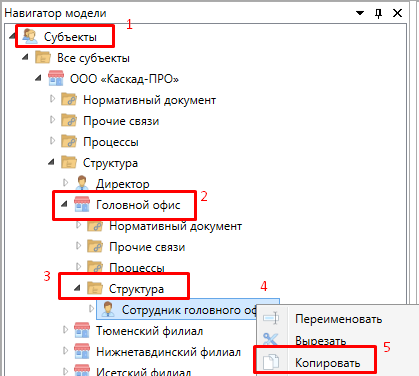Screen dimensions: 419x376
Task: Click the Директор person icon
Action: 82,183
